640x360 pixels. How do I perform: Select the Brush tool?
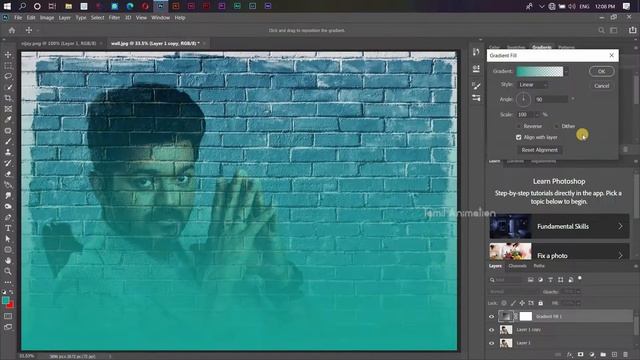(x=8, y=141)
